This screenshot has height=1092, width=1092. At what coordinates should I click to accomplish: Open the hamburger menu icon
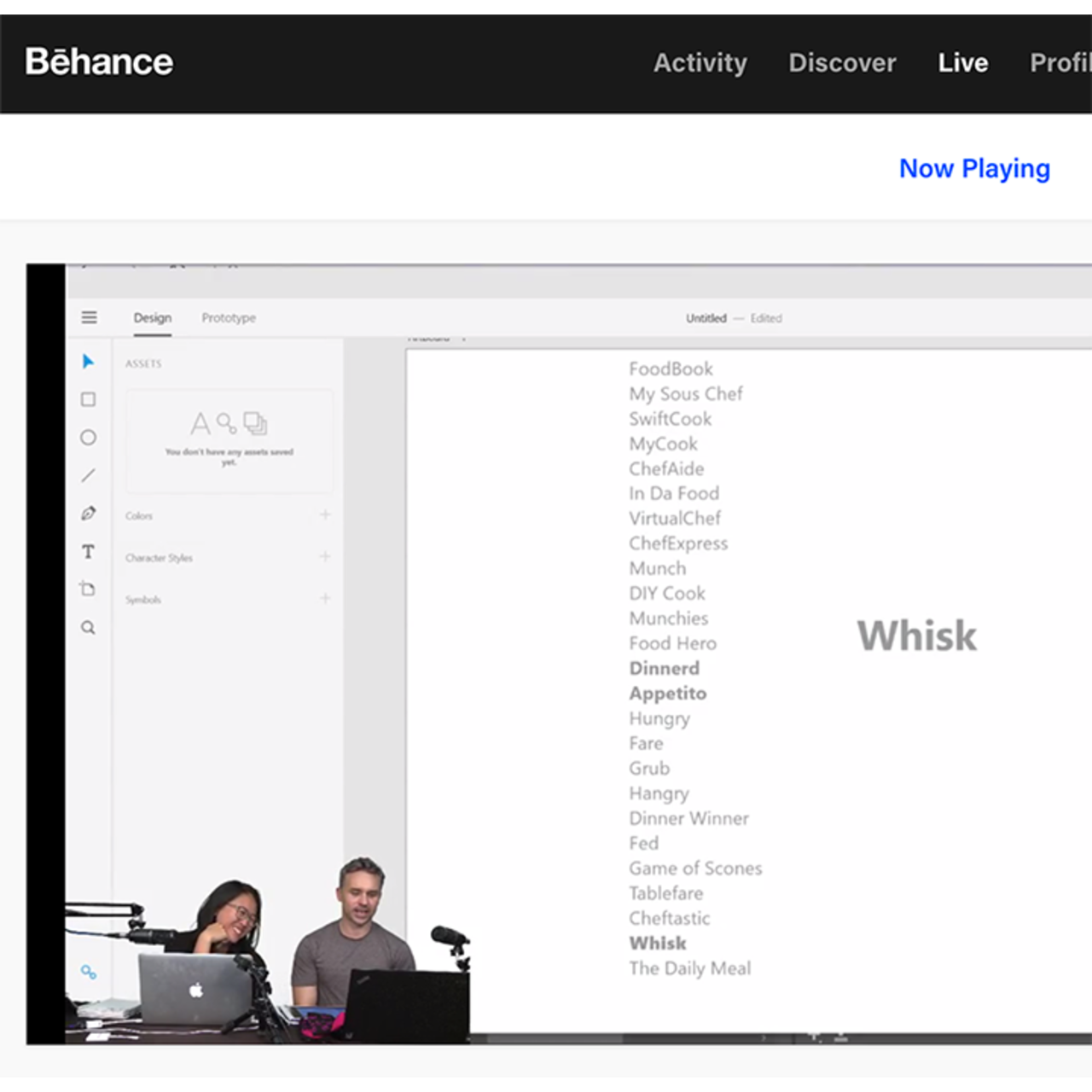point(89,317)
